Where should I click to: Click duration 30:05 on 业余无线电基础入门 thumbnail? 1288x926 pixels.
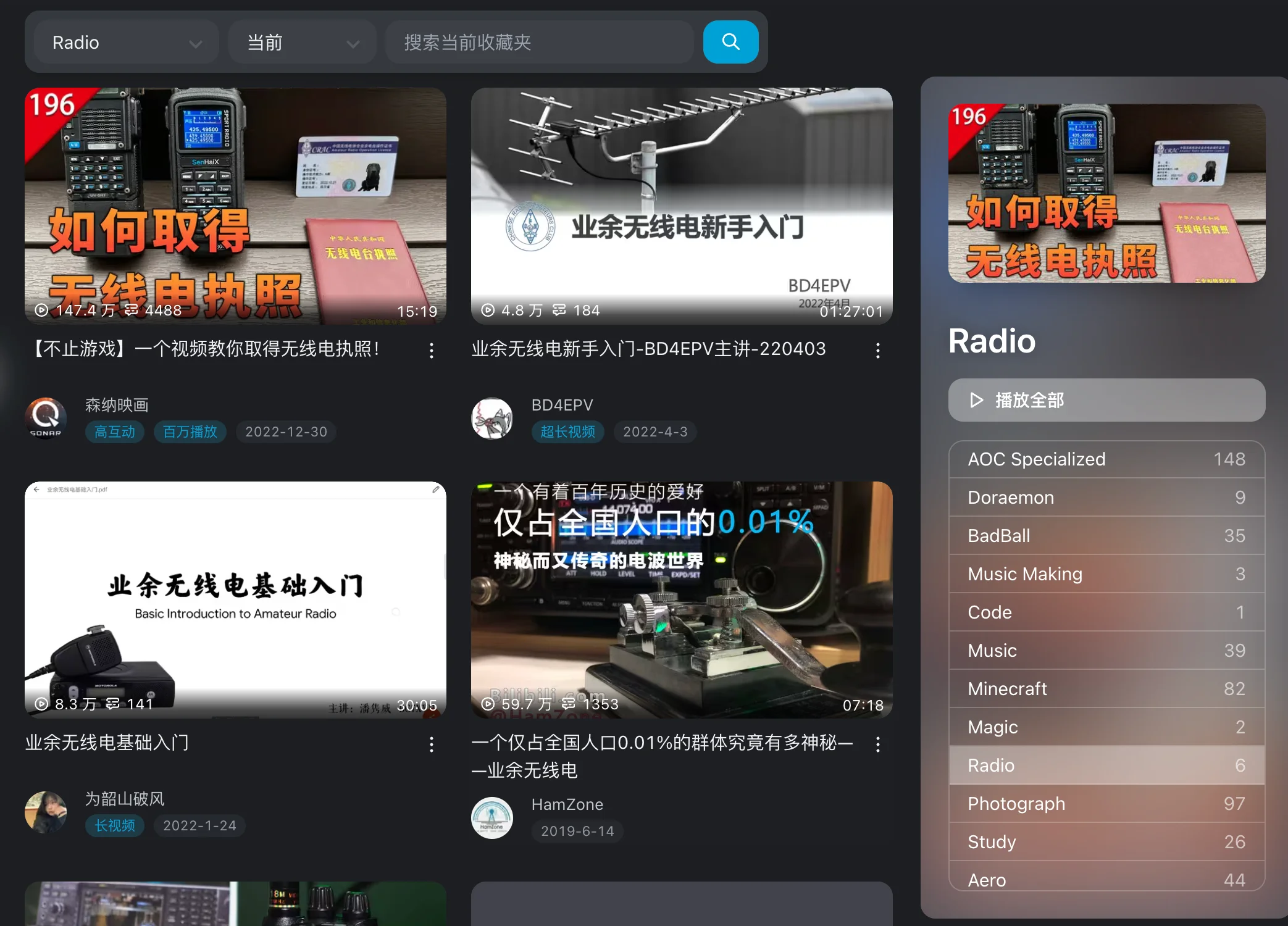click(x=417, y=705)
